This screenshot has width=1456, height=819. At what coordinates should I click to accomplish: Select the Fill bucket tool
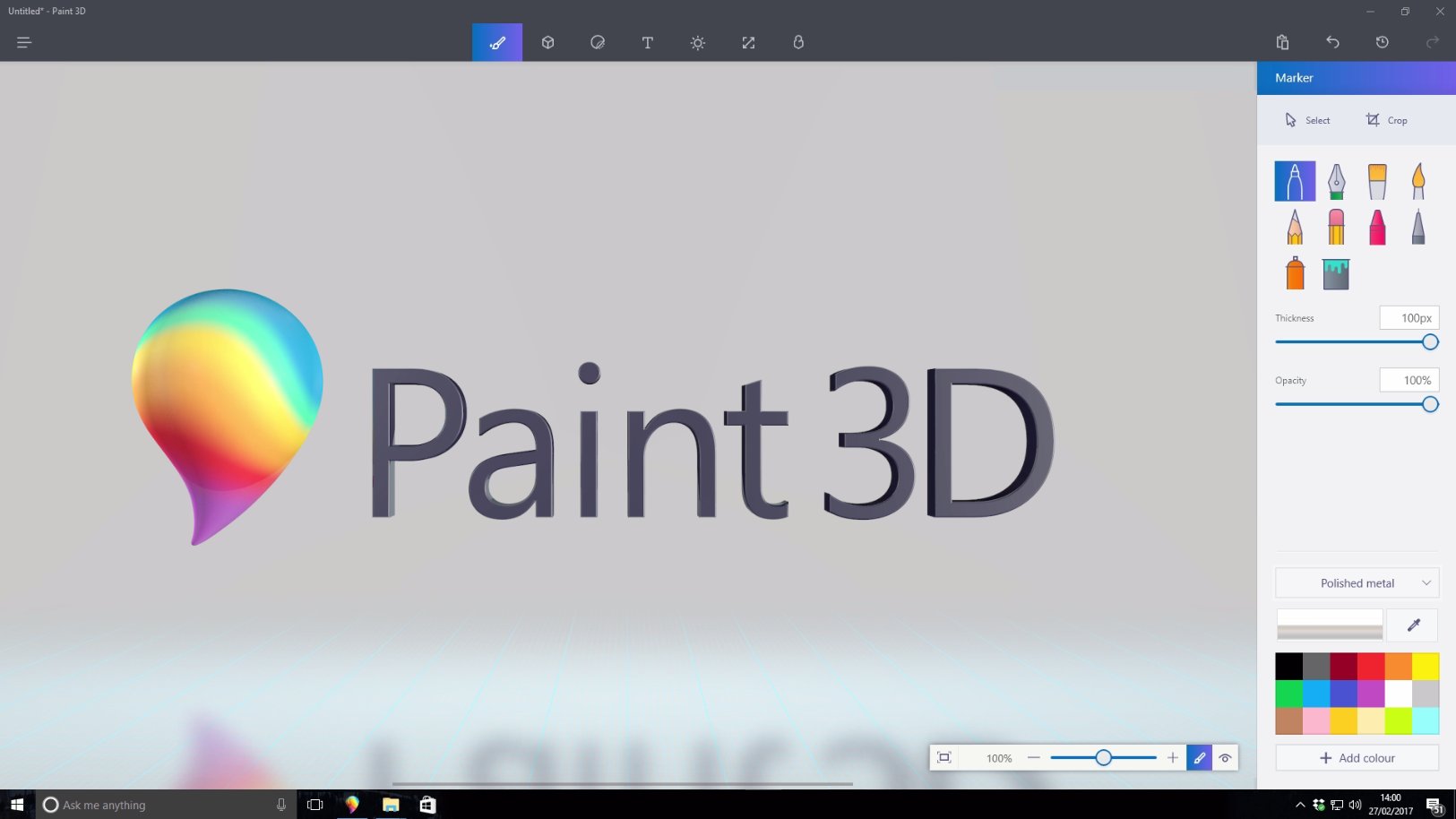1336,273
